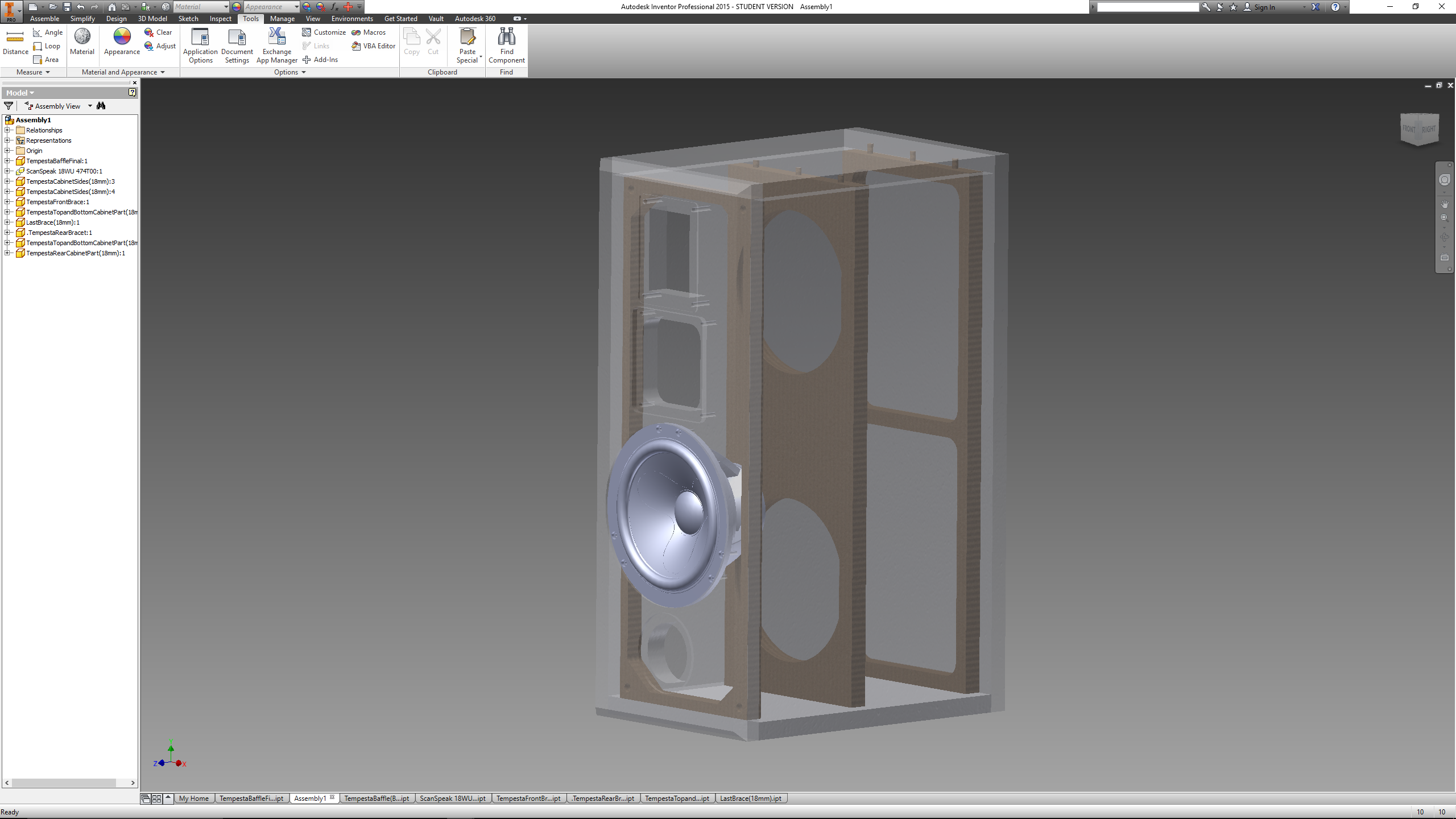Screen dimensions: 1456x819
Task: Expand the TempestaFrontBrace:1 tree item
Action: pos(8,202)
